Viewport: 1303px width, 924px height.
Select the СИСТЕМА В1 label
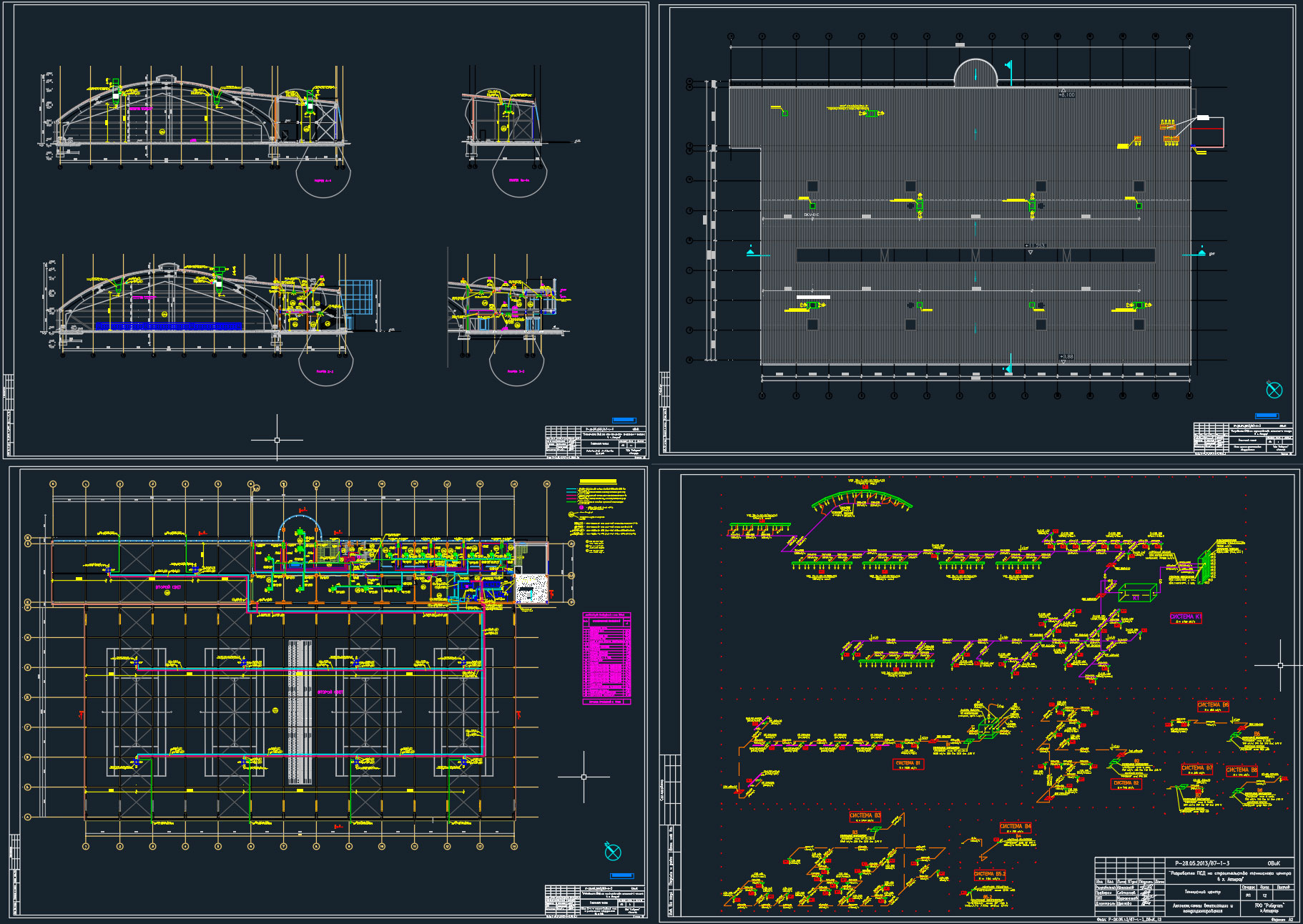click(908, 763)
